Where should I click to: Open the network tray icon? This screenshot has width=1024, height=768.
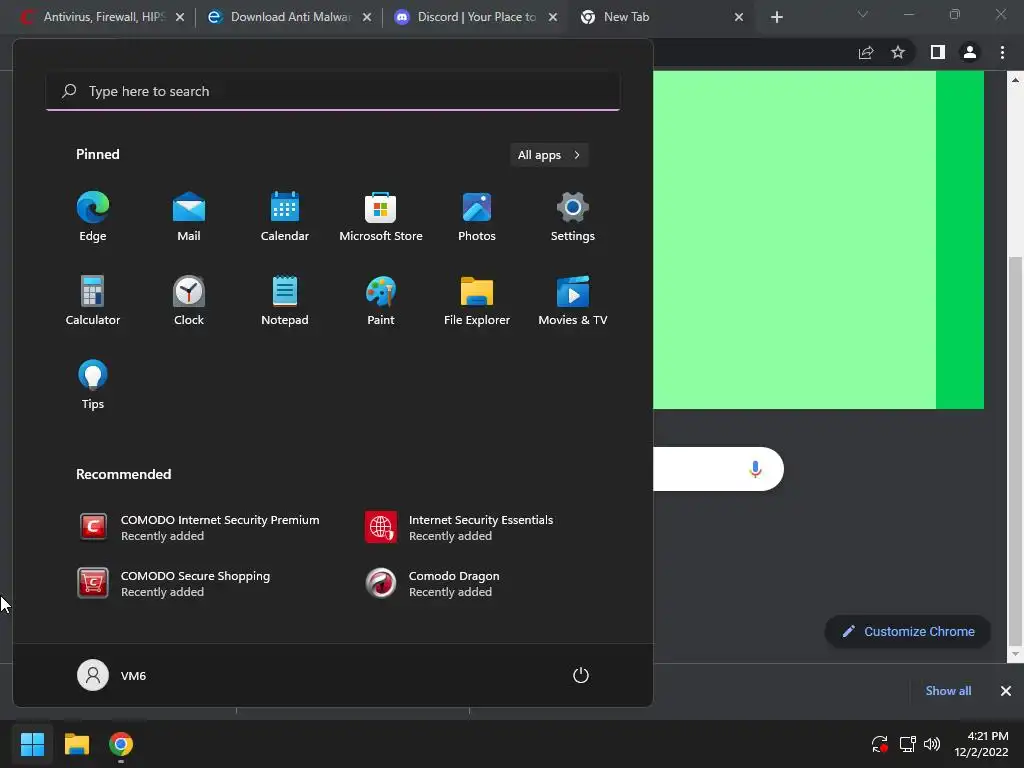click(907, 744)
